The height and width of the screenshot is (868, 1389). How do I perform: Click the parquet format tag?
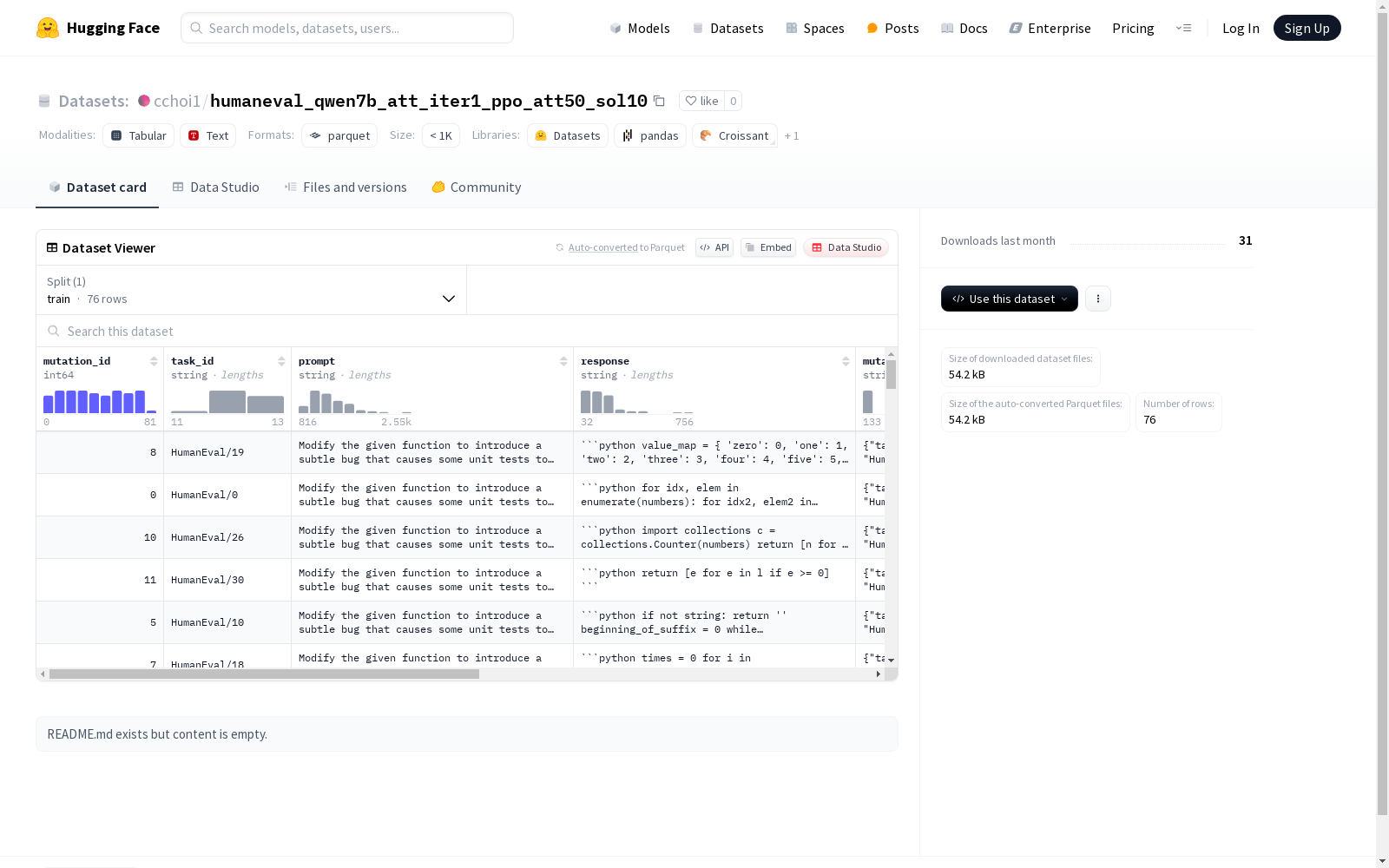click(339, 135)
